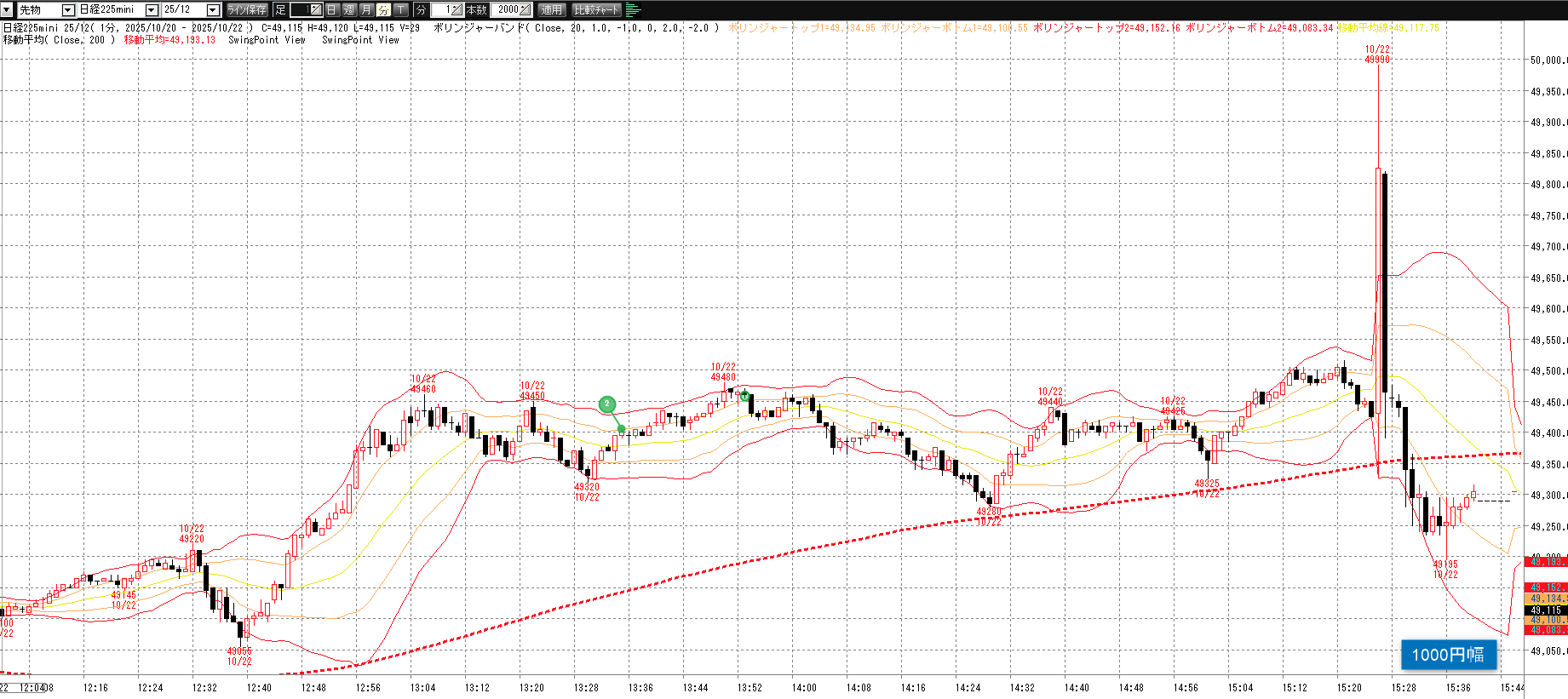The image size is (1568, 699).
Task: Select the tick (T) timeframe button
Action: coord(400,10)
